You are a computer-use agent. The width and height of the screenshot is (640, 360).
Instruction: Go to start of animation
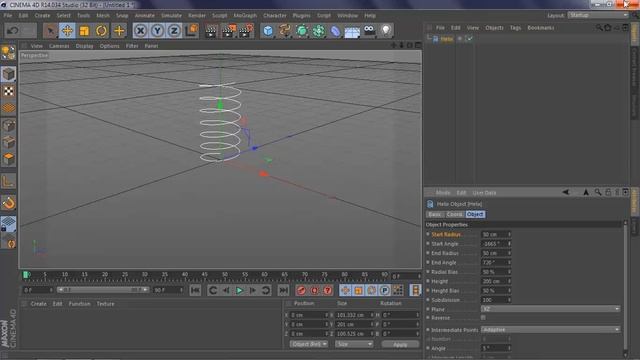[x=196, y=290]
